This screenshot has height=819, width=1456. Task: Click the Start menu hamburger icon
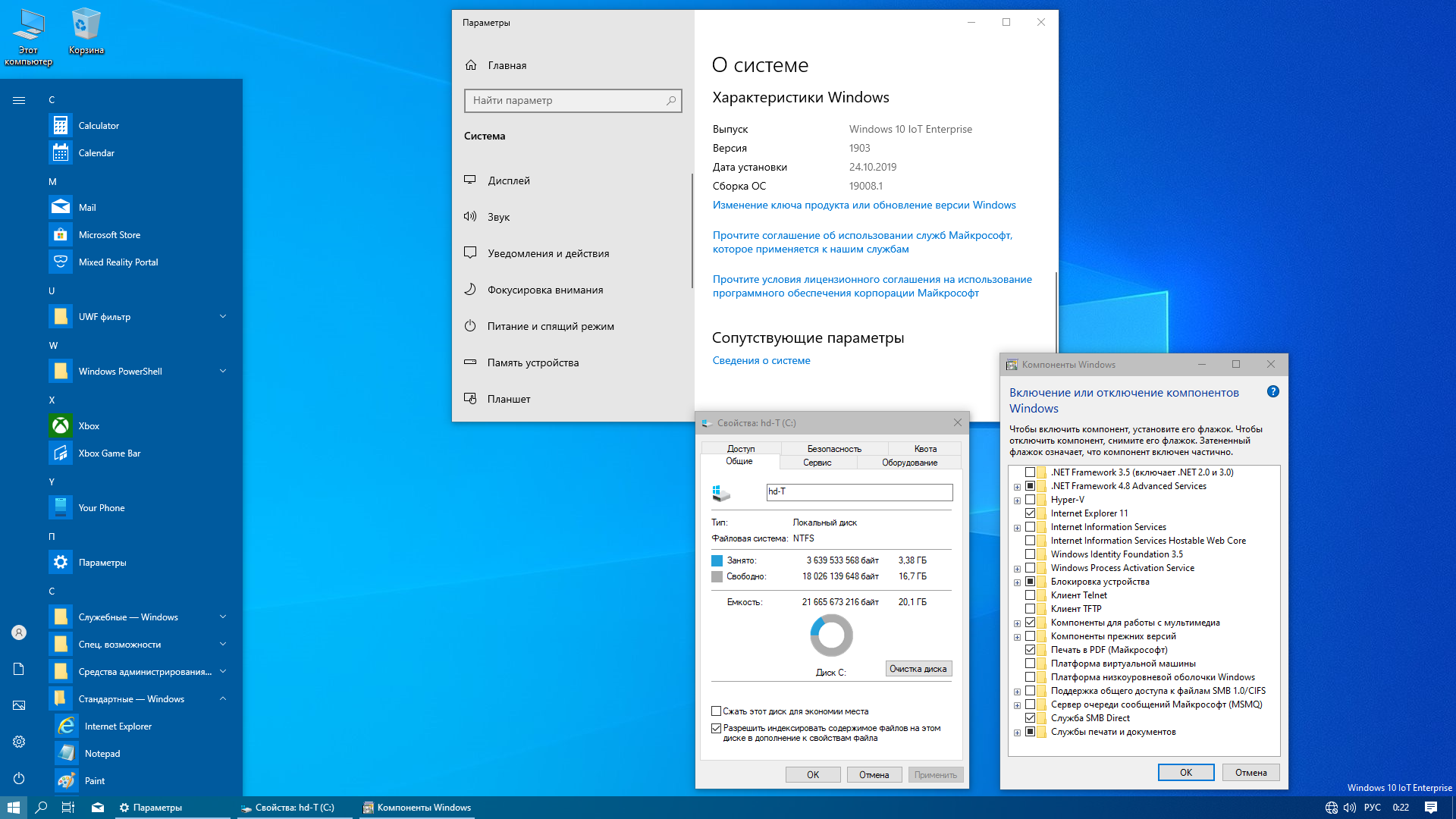tap(19, 100)
